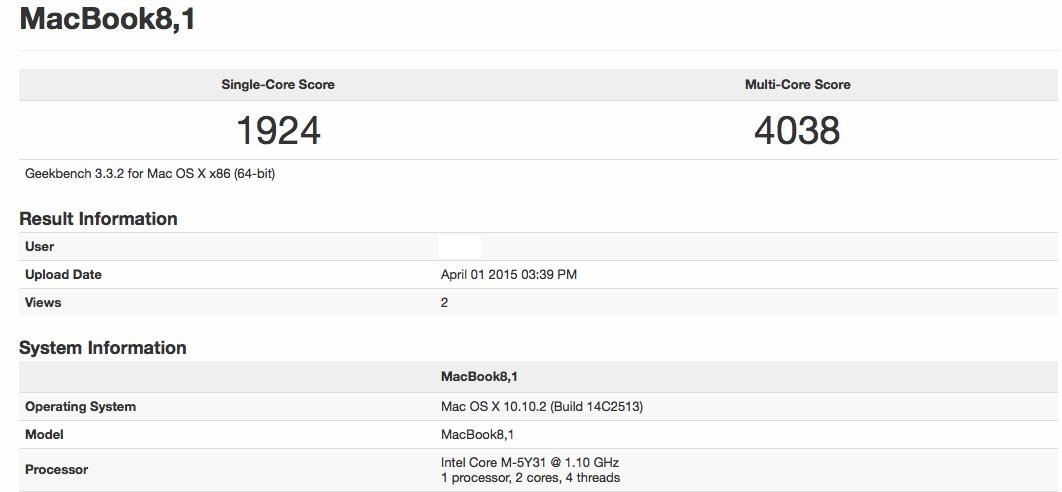
Task: Click the MacBook8,1 value in Model row
Action: point(477,435)
